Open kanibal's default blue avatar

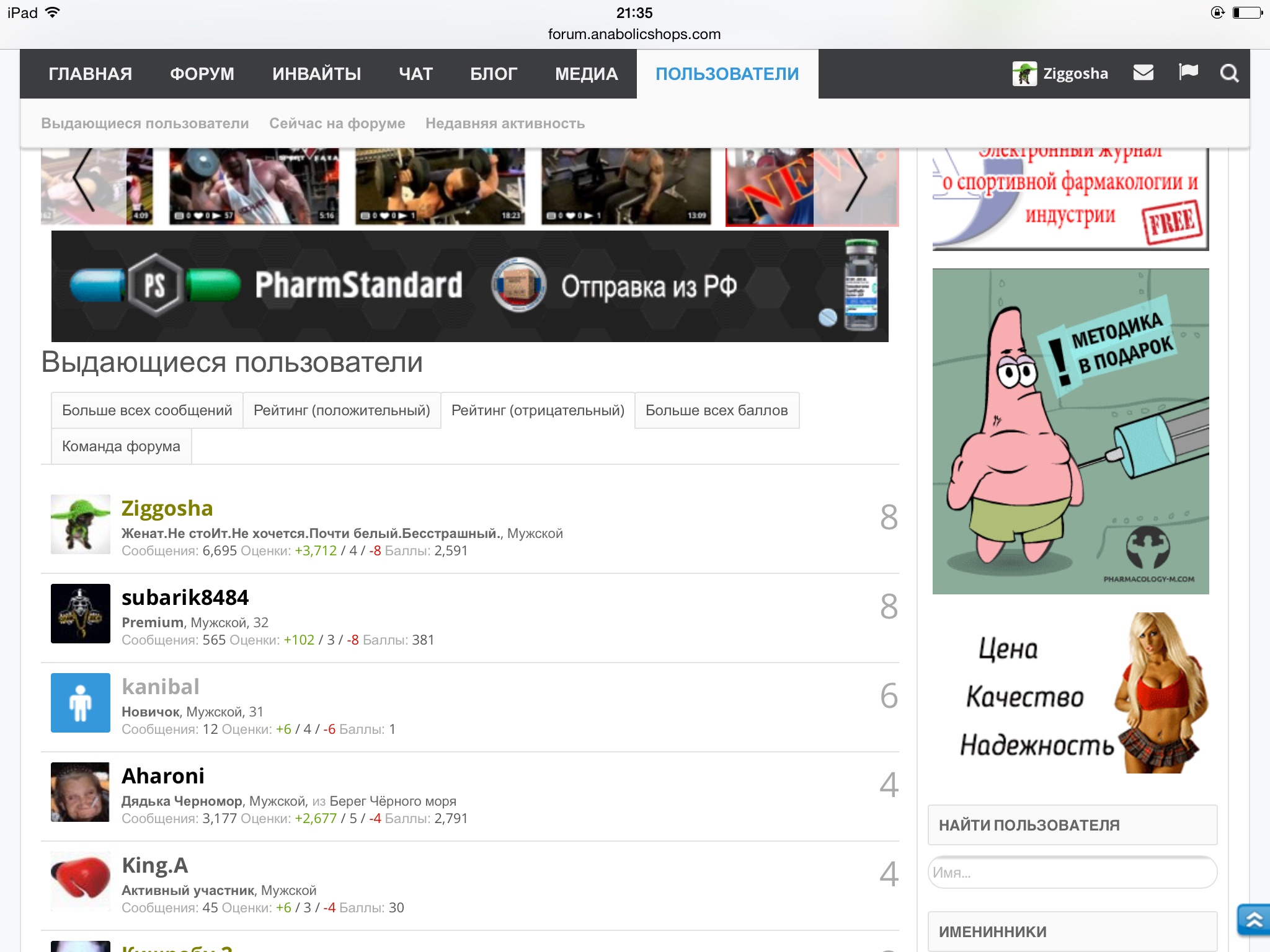(x=81, y=703)
